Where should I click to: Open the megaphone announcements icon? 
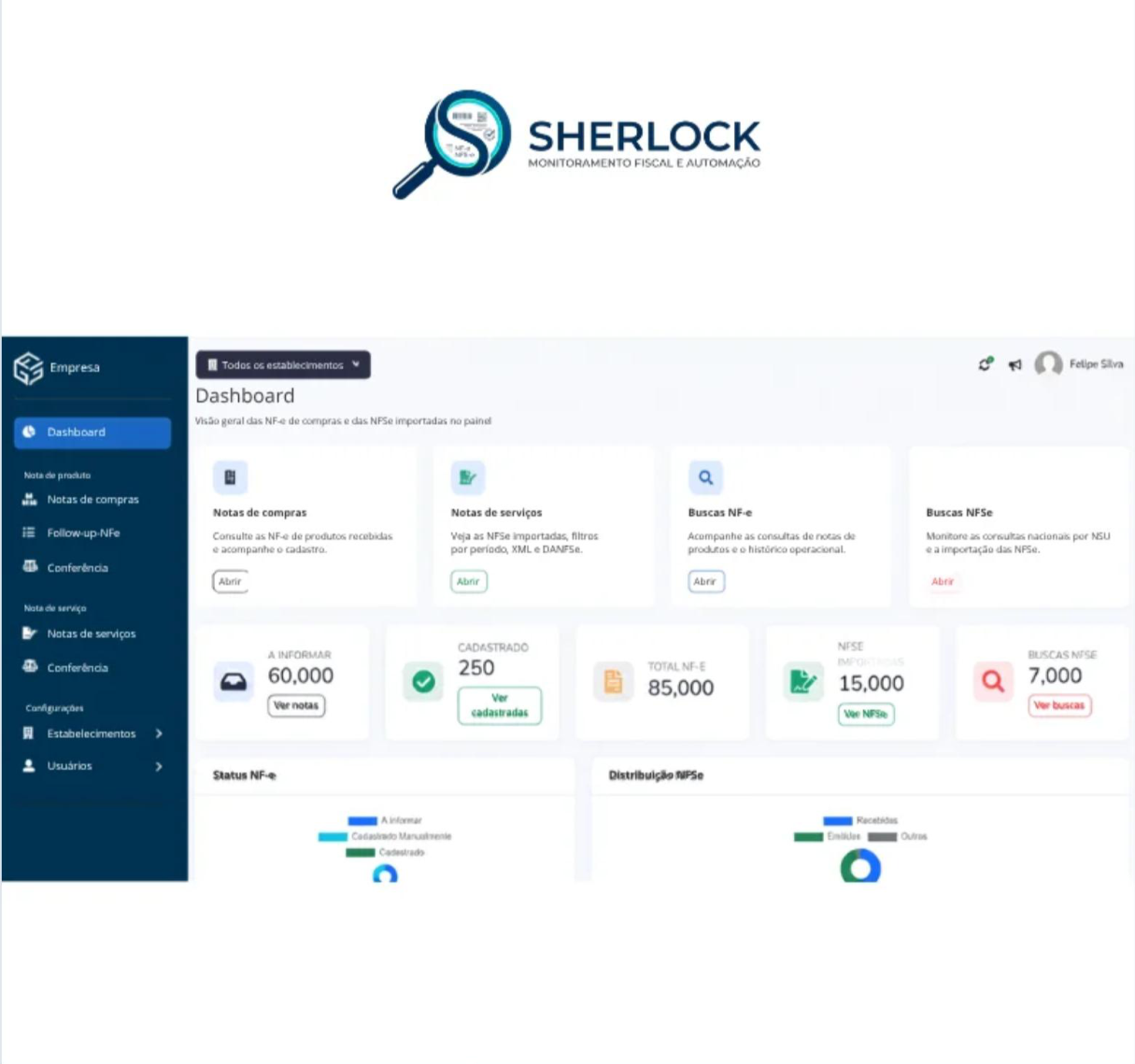point(1015,365)
